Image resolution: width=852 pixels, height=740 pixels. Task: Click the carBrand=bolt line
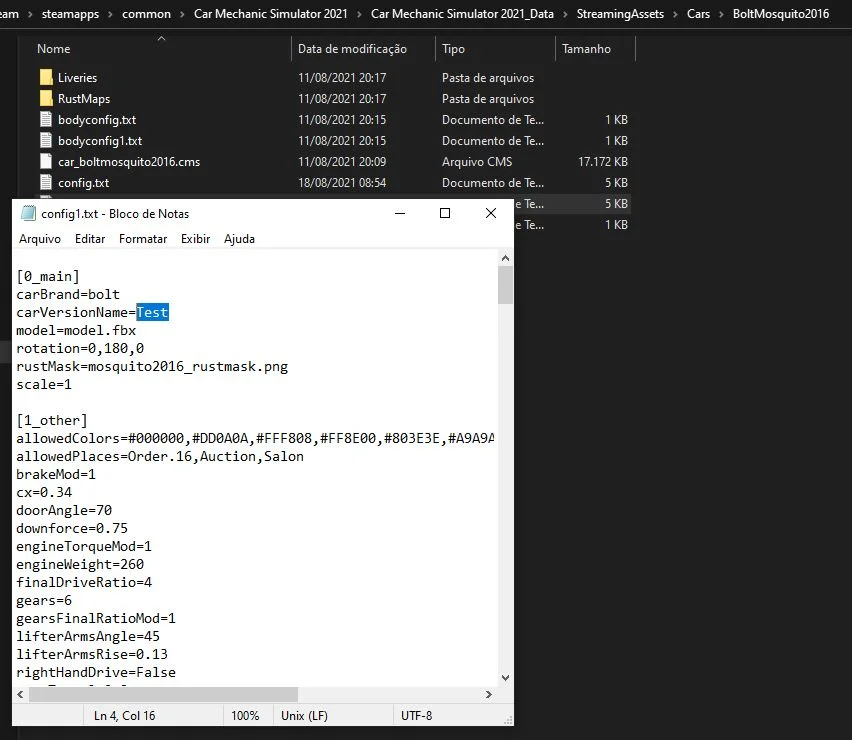click(x=68, y=294)
